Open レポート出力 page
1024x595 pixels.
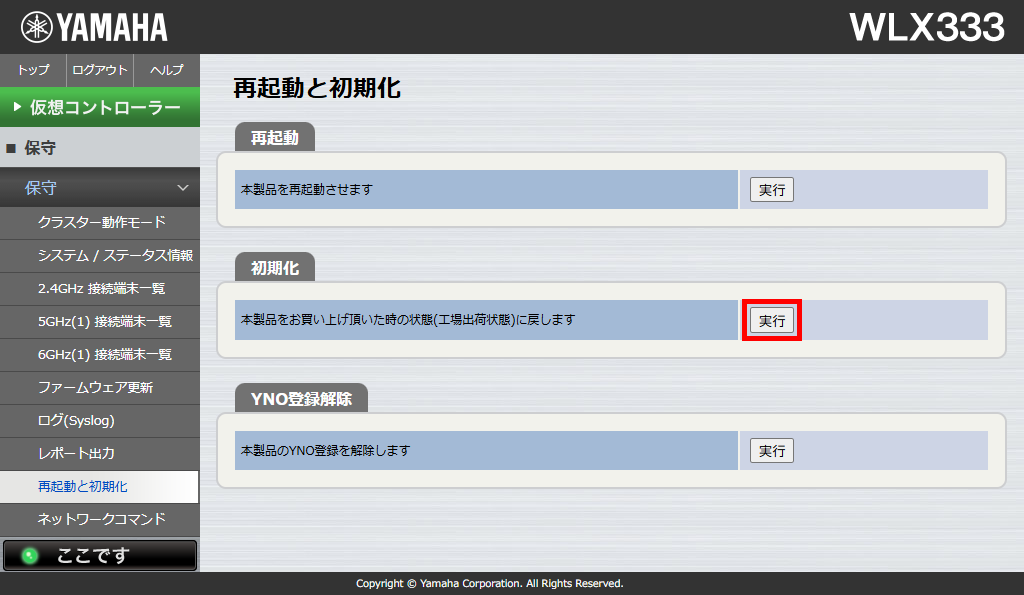click(100, 453)
